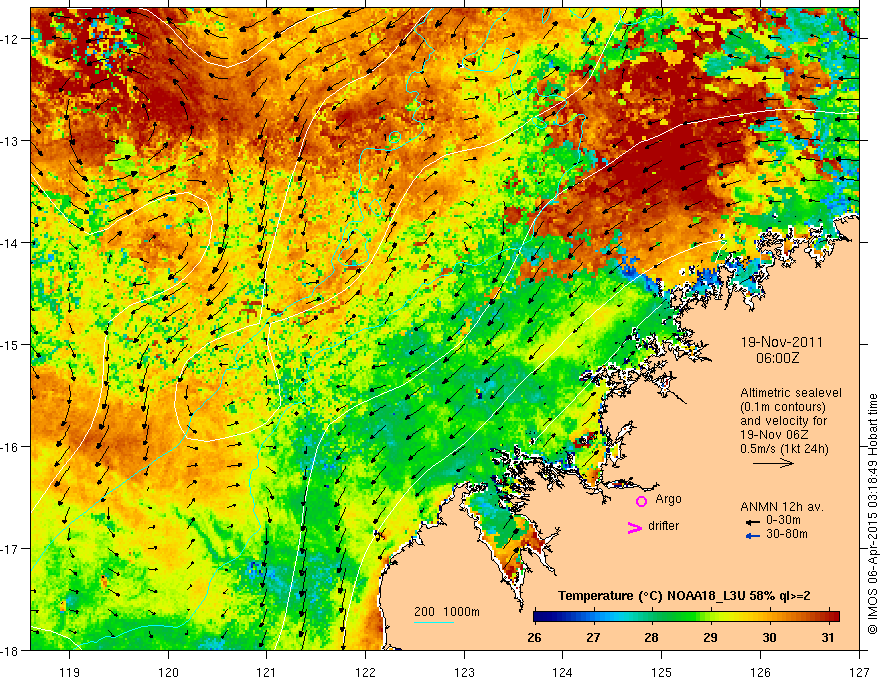
Task: Click the 'Altimetric sealevel' text
Action: (x=791, y=393)
